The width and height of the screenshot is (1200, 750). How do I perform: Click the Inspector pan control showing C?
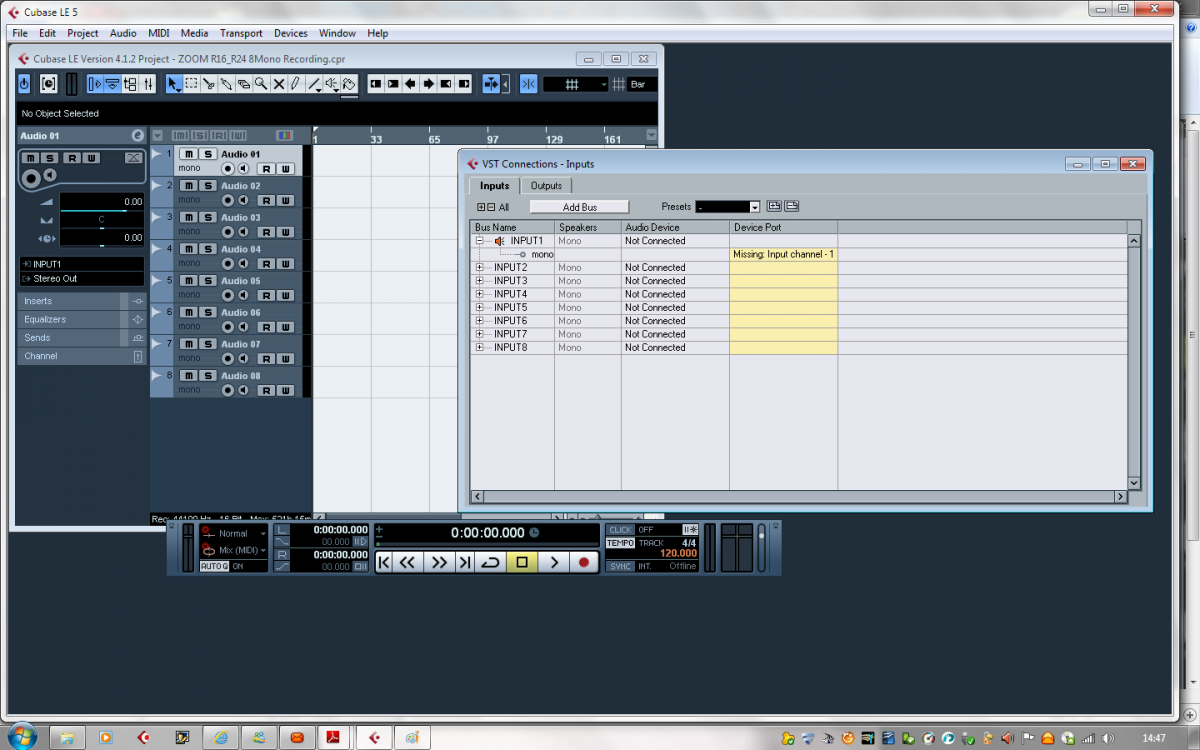pyautogui.click(x=102, y=219)
